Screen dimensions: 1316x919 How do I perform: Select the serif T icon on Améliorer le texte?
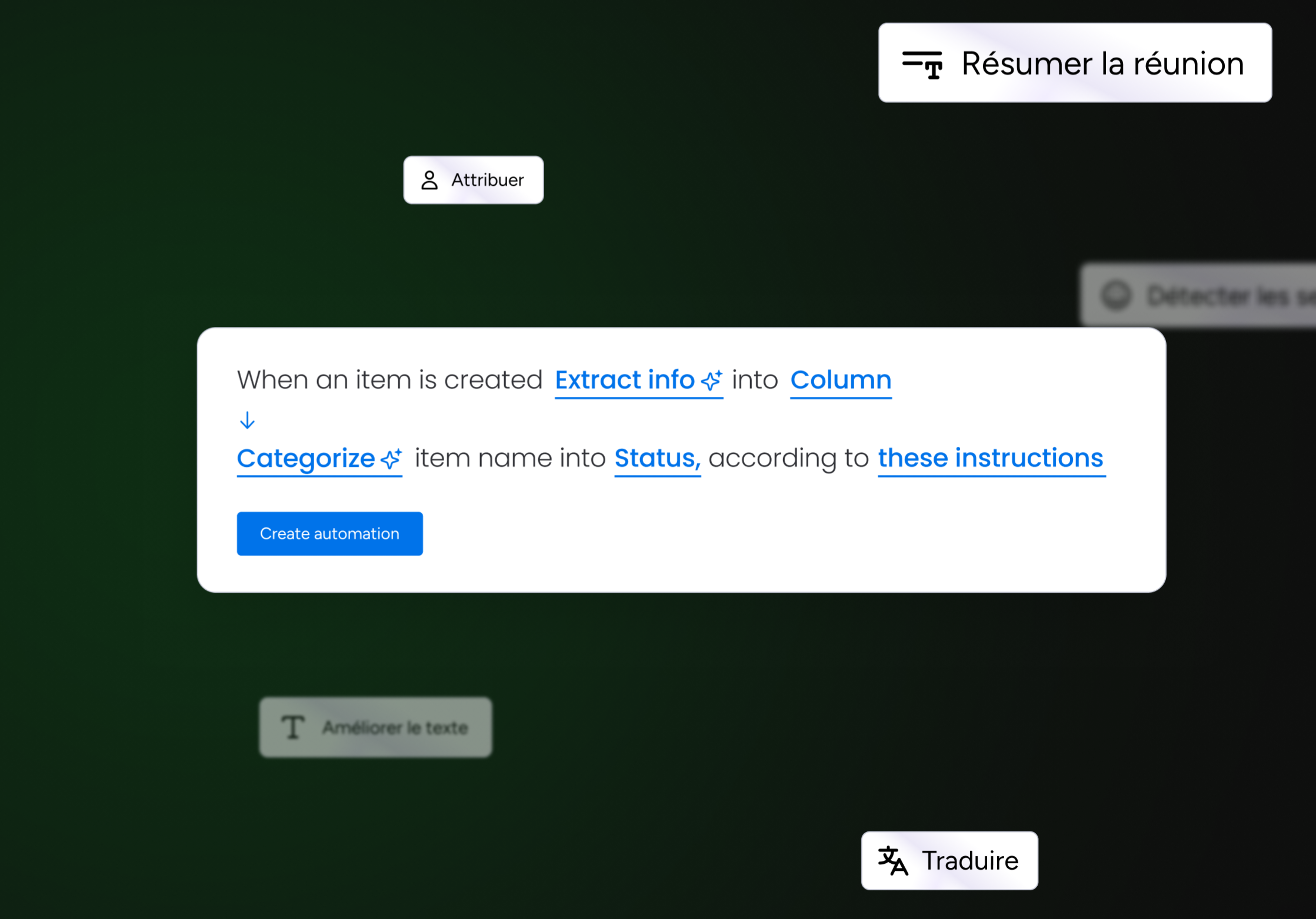click(292, 726)
